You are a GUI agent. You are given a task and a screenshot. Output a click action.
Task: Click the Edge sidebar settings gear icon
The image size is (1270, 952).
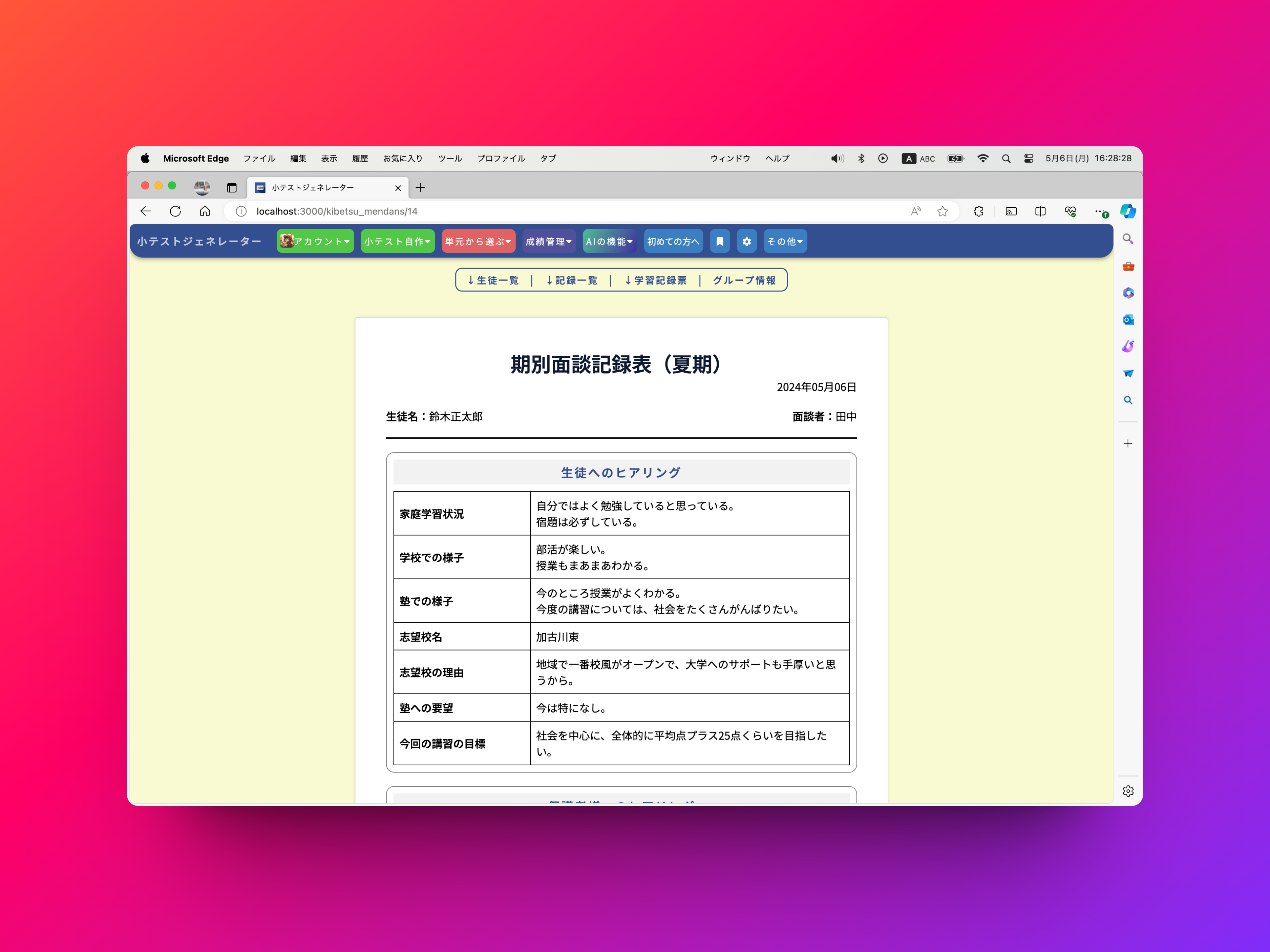click(x=1127, y=791)
